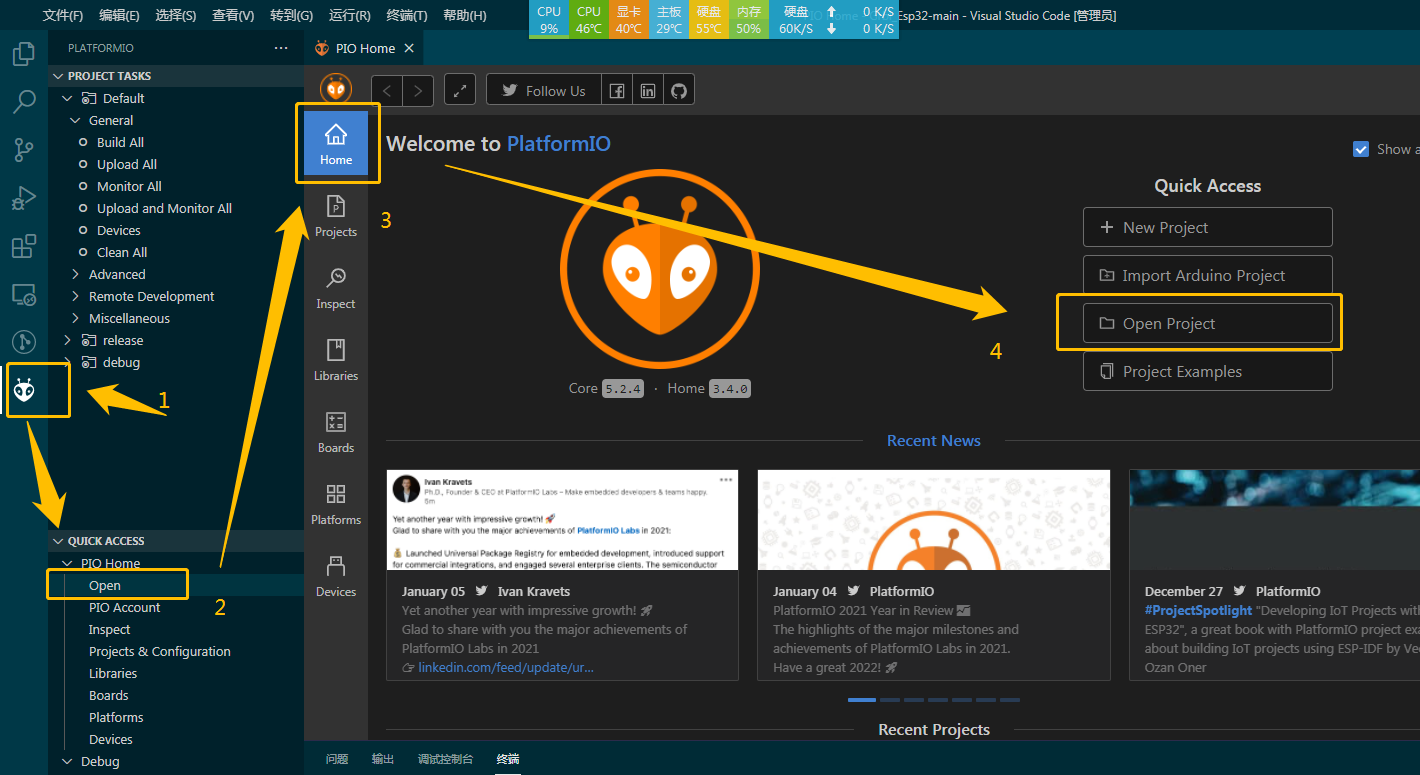Viewport: 1420px width, 775px height.
Task: Click the New Project button
Action: click(1207, 227)
